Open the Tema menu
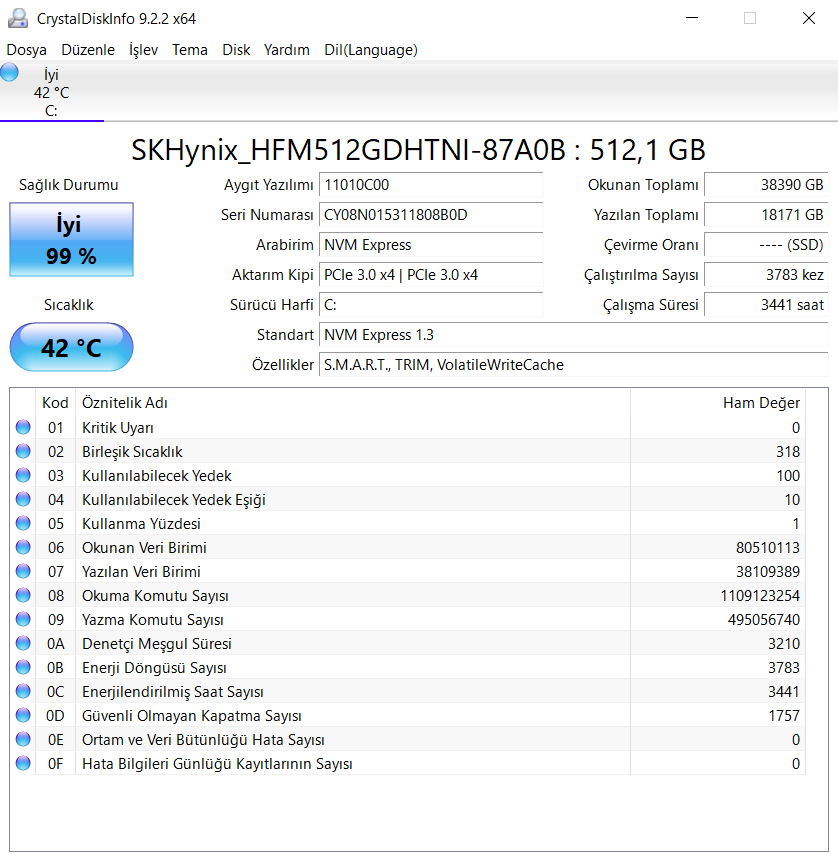The image size is (838, 857). pyautogui.click(x=190, y=50)
